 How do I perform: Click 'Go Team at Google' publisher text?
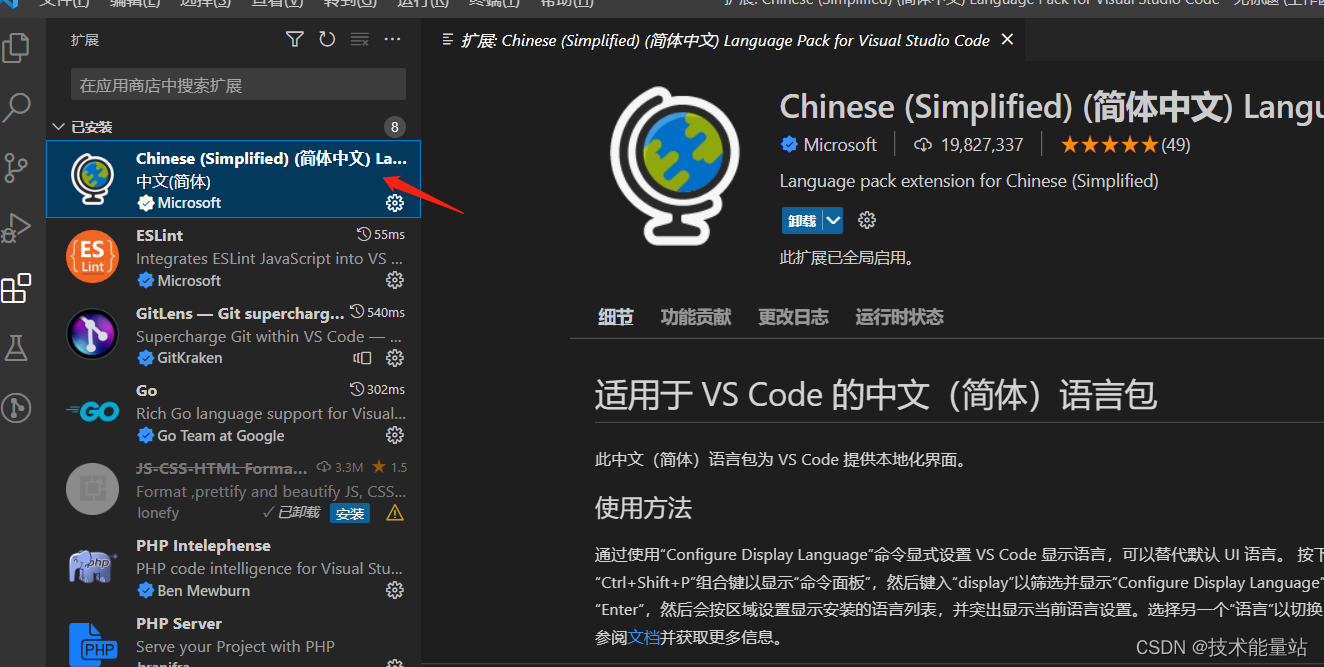pos(221,435)
